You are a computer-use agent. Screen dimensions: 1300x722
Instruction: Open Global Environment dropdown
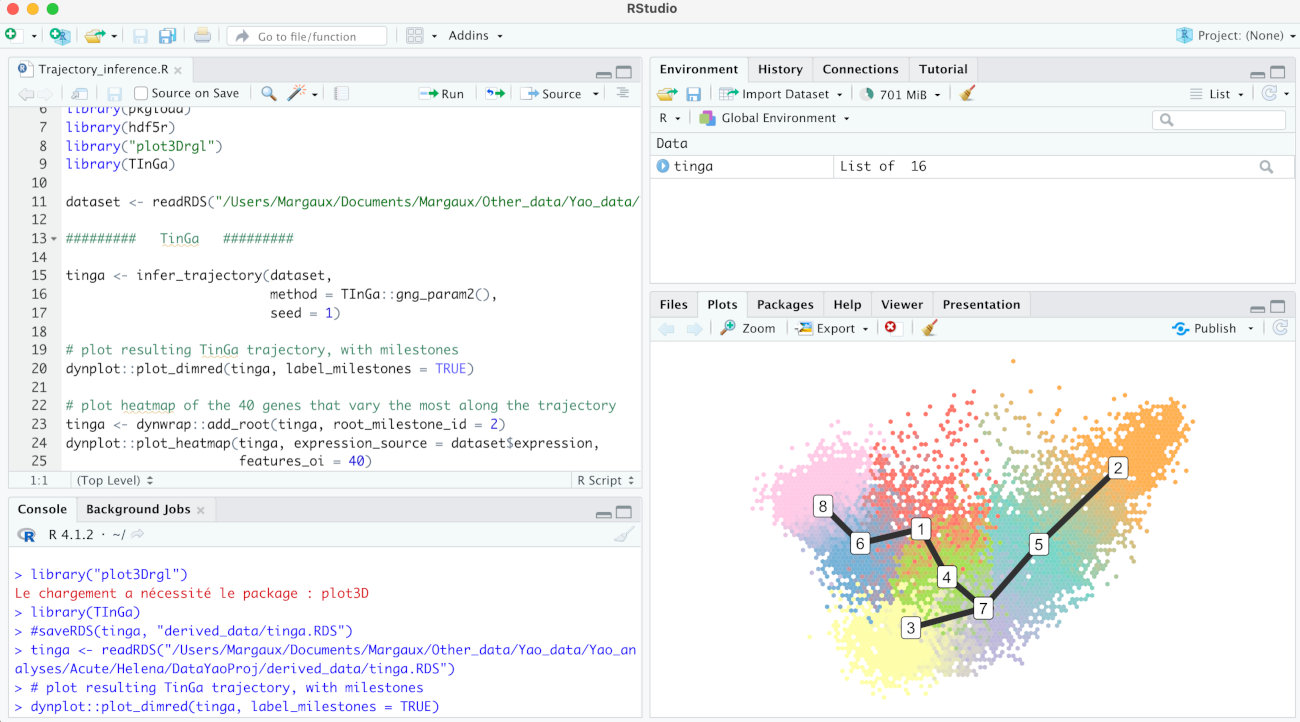[775, 118]
